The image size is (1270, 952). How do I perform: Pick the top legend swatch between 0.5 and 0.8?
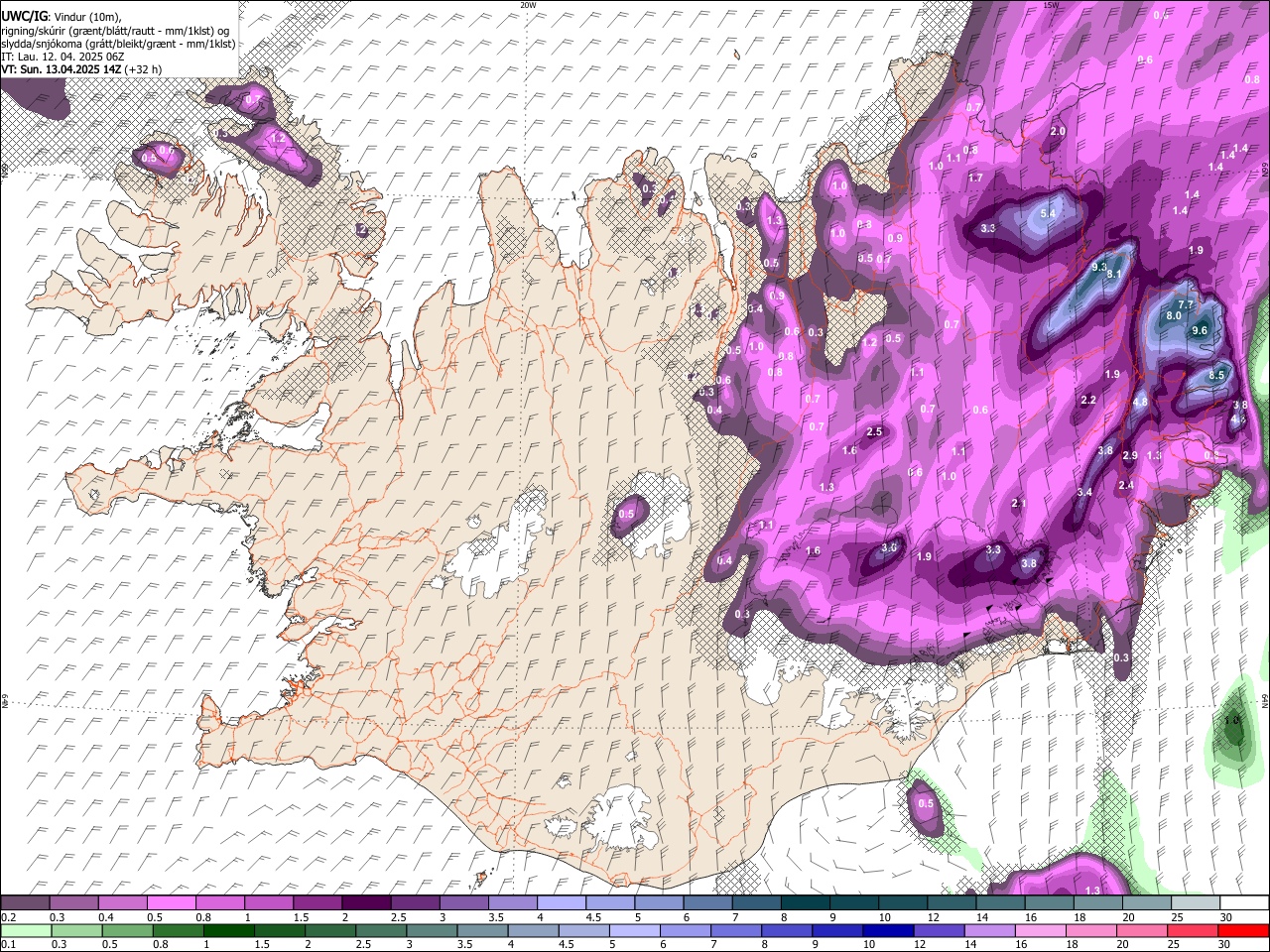[x=171, y=902]
